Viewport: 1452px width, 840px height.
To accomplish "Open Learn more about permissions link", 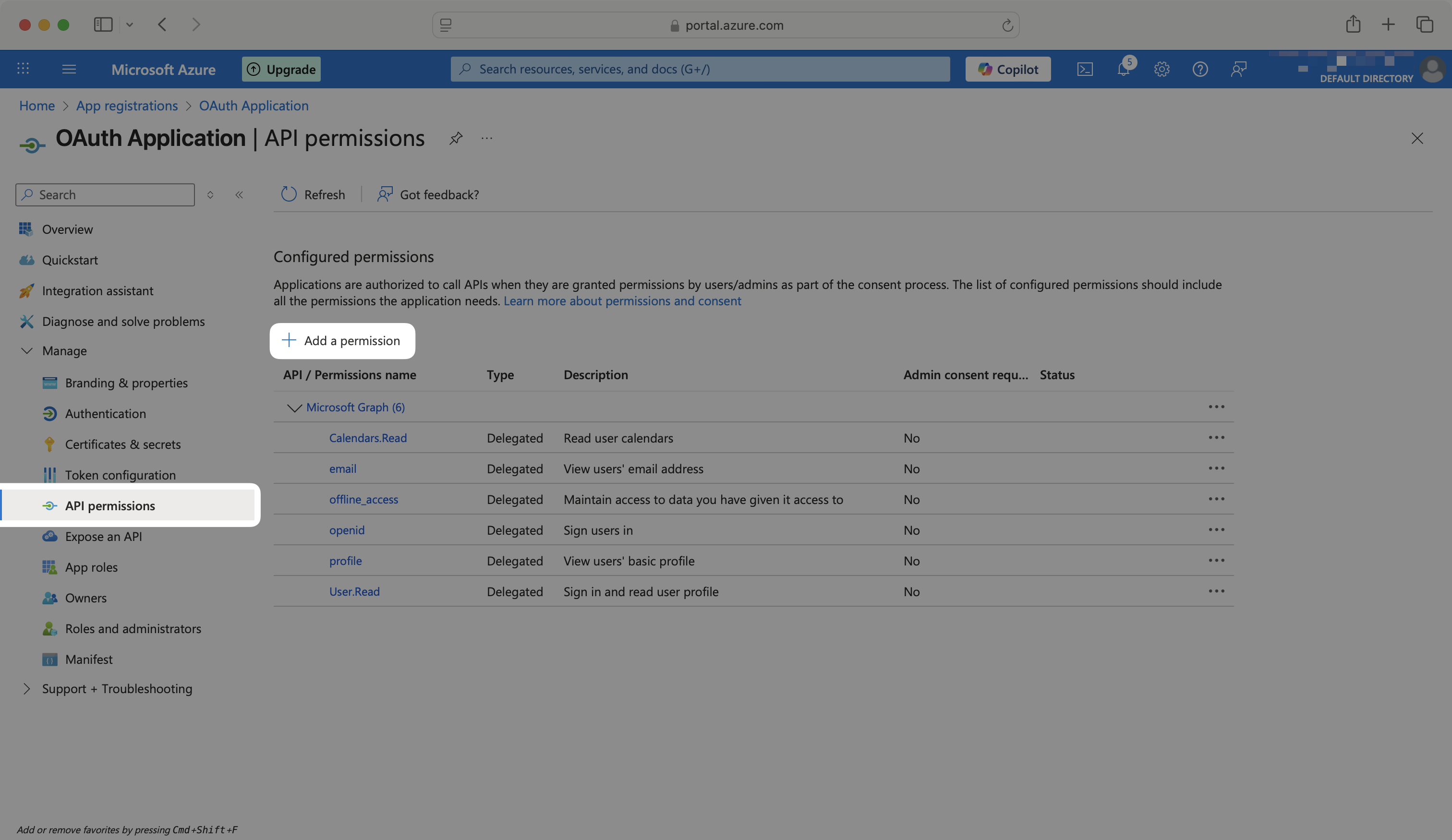I will [x=622, y=301].
